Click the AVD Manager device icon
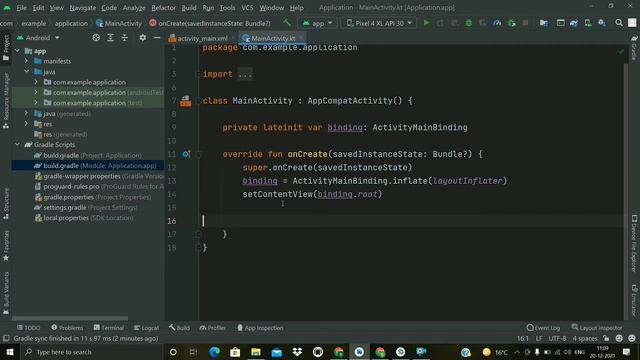The height and width of the screenshot is (360, 640). pos(588,23)
